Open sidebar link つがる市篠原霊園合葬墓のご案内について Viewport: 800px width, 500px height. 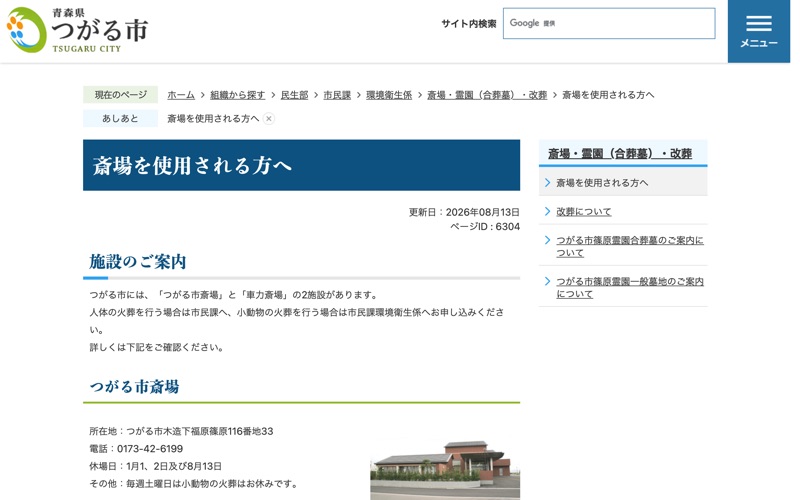point(630,246)
